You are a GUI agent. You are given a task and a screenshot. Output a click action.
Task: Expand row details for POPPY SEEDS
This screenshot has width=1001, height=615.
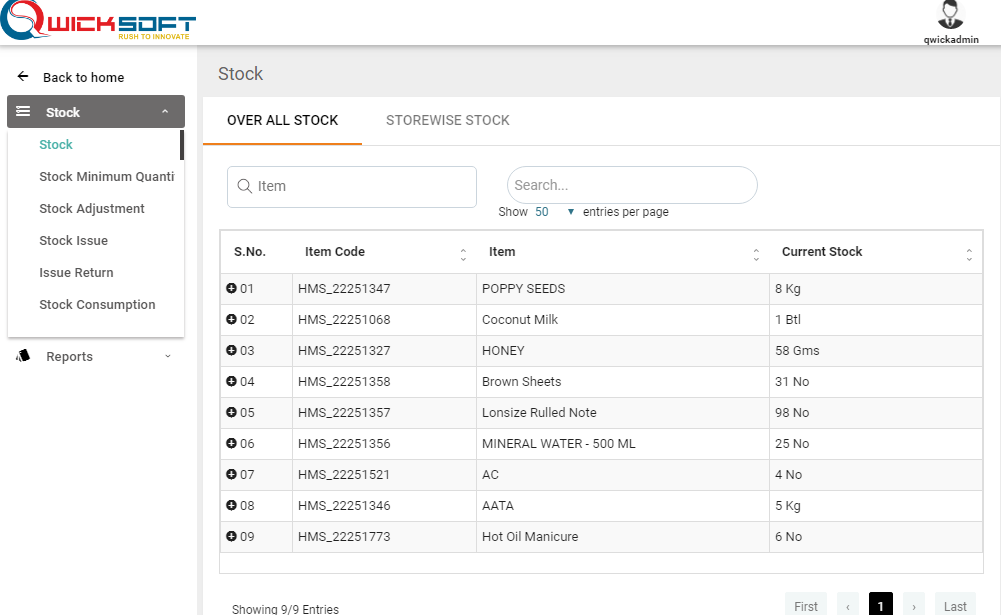pos(231,289)
